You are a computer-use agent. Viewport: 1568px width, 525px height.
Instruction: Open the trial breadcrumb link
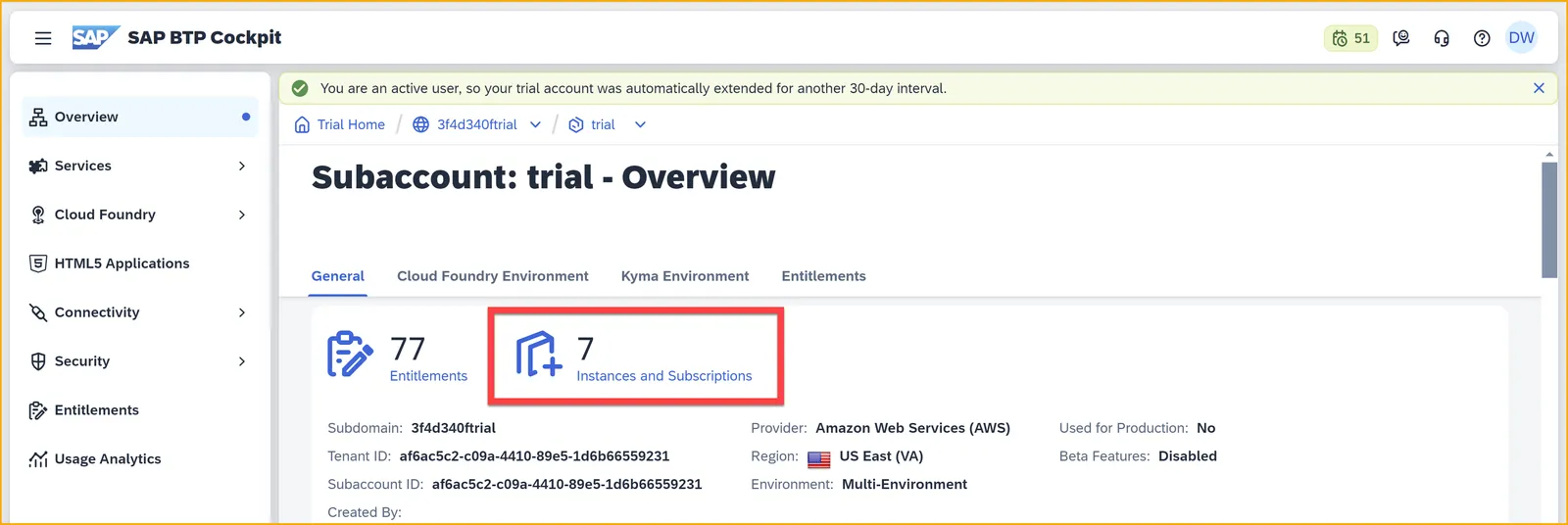603,124
